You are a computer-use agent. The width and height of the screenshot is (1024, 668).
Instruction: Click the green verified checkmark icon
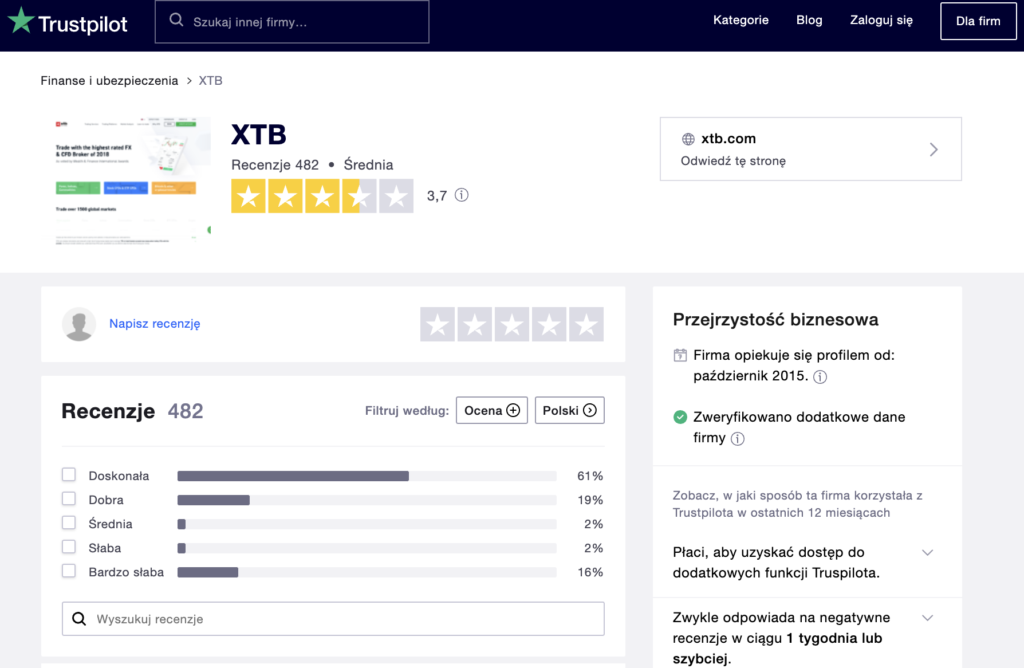coord(680,417)
